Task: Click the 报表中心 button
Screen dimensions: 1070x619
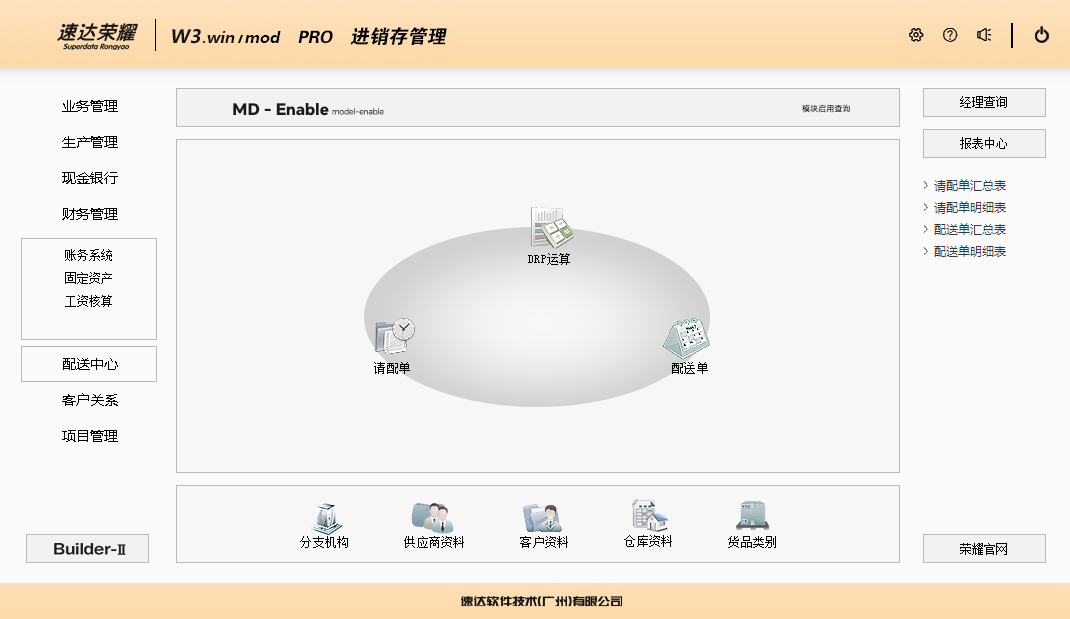Action: point(984,144)
